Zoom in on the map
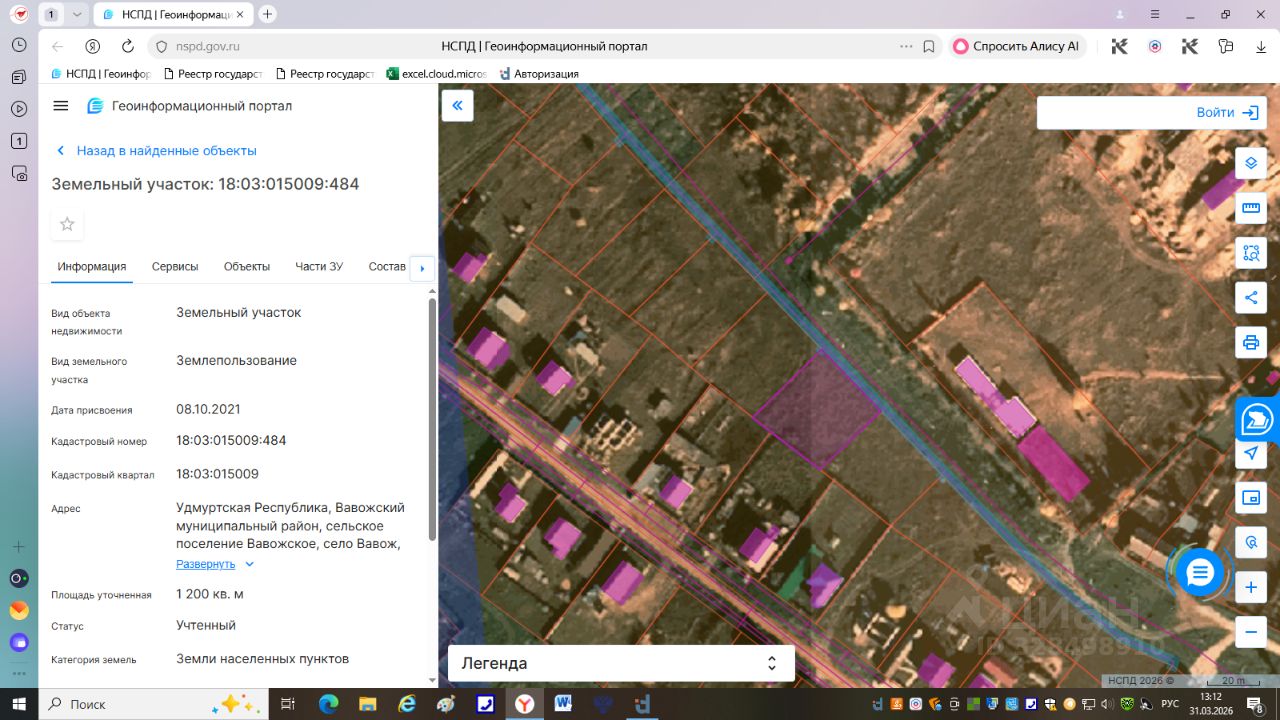The height and width of the screenshot is (720, 1280). 1250,588
